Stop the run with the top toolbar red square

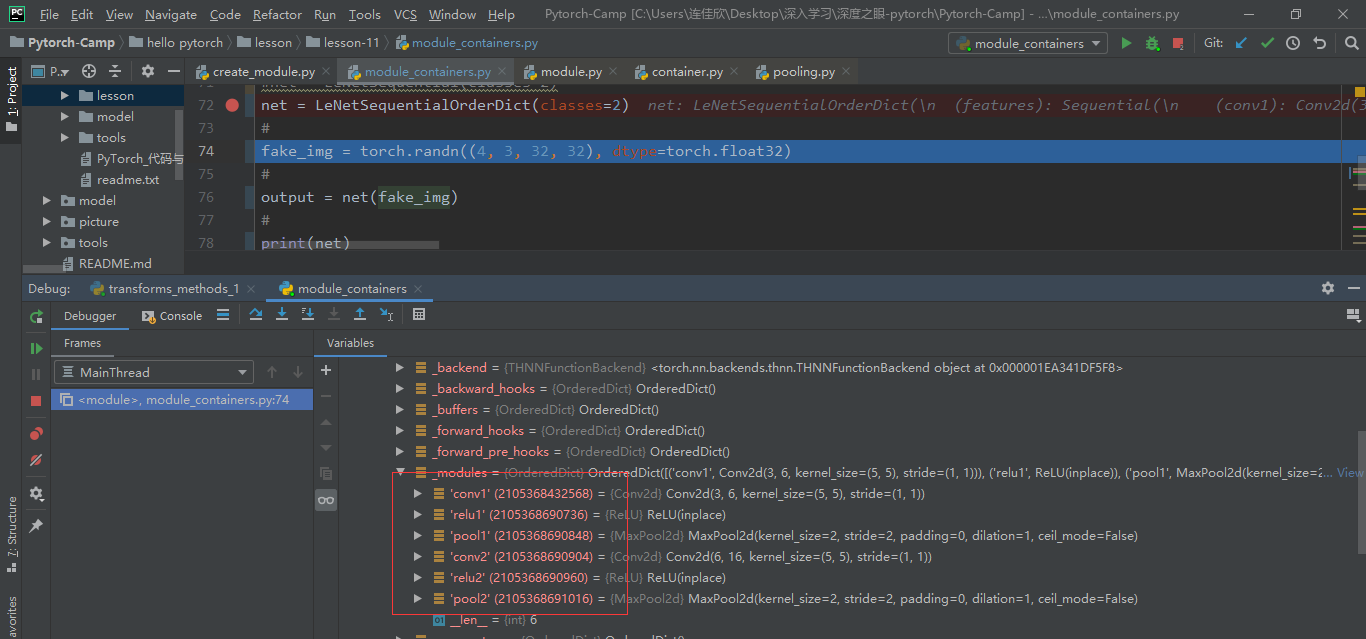(x=1178, y=43)
